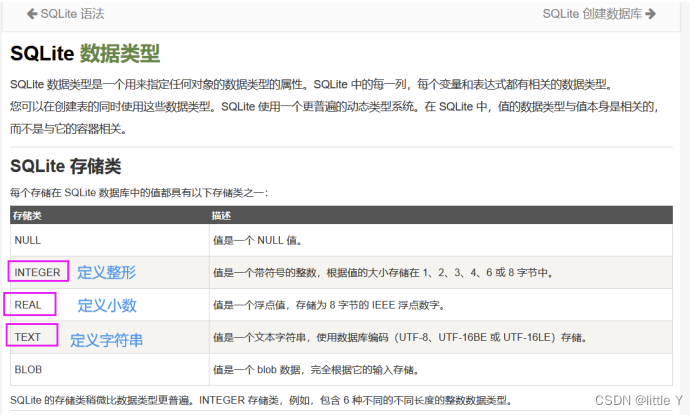The image size is (698, 415).
Task: Click the paragraph starting '您可以在创建表的同时使用'
Action: [334, 118]
